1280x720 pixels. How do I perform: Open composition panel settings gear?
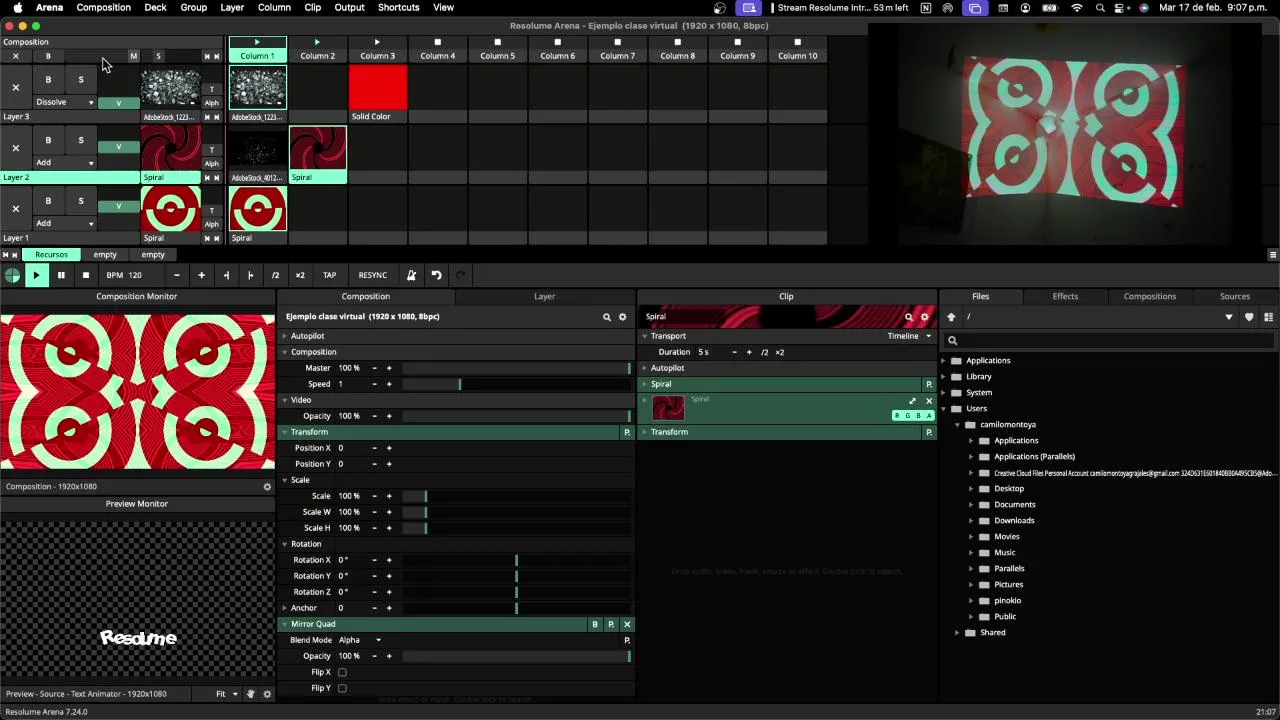(622, 317)
